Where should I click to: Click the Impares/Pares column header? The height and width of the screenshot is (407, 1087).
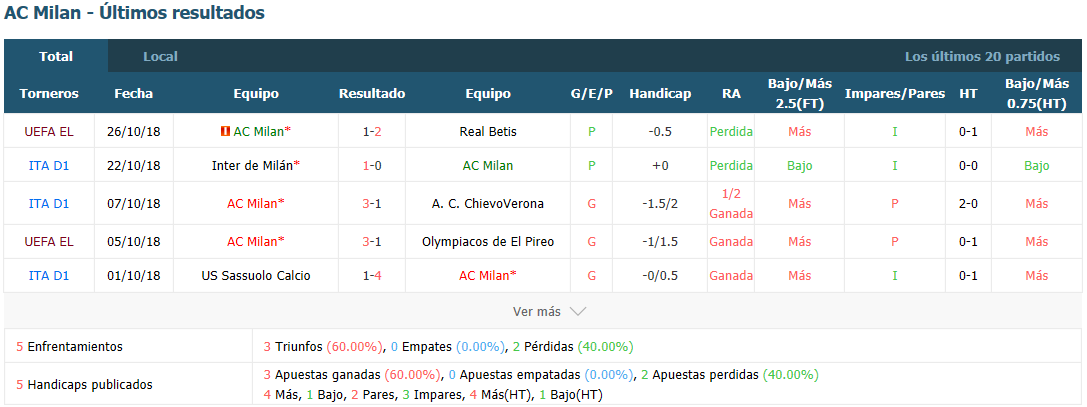point(895,94)
